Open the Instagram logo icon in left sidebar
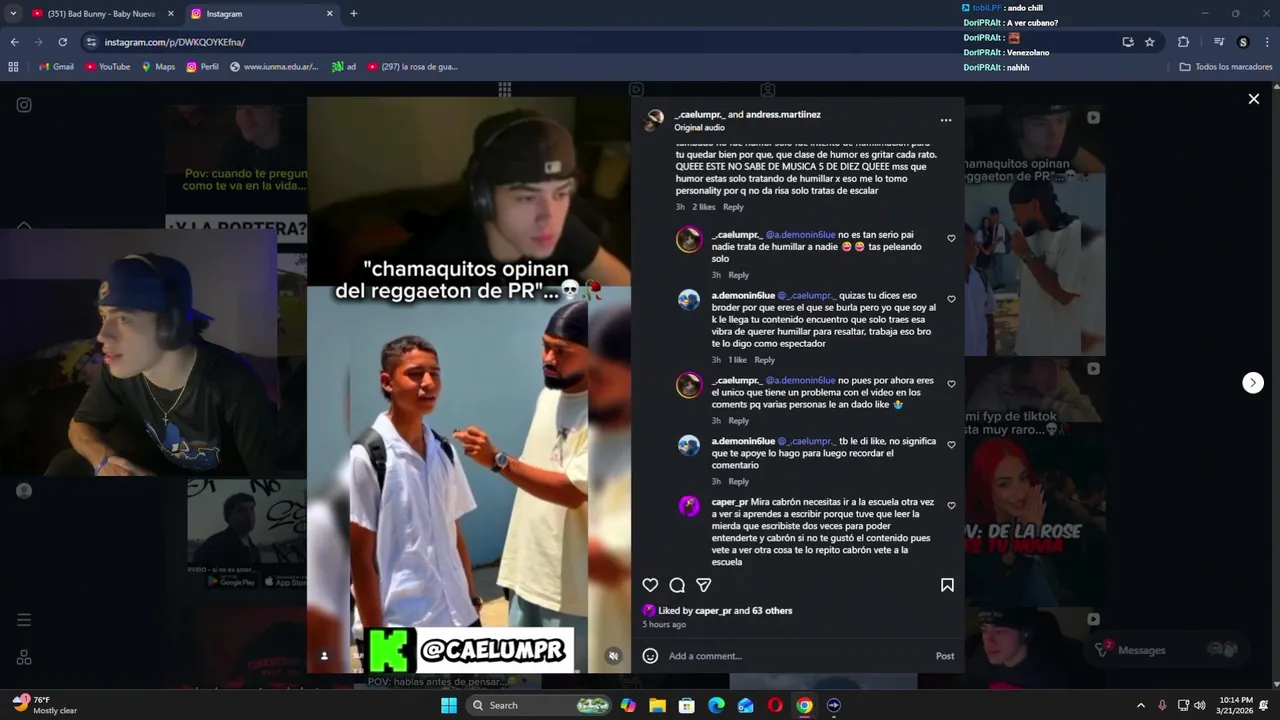 pos(24,105)
